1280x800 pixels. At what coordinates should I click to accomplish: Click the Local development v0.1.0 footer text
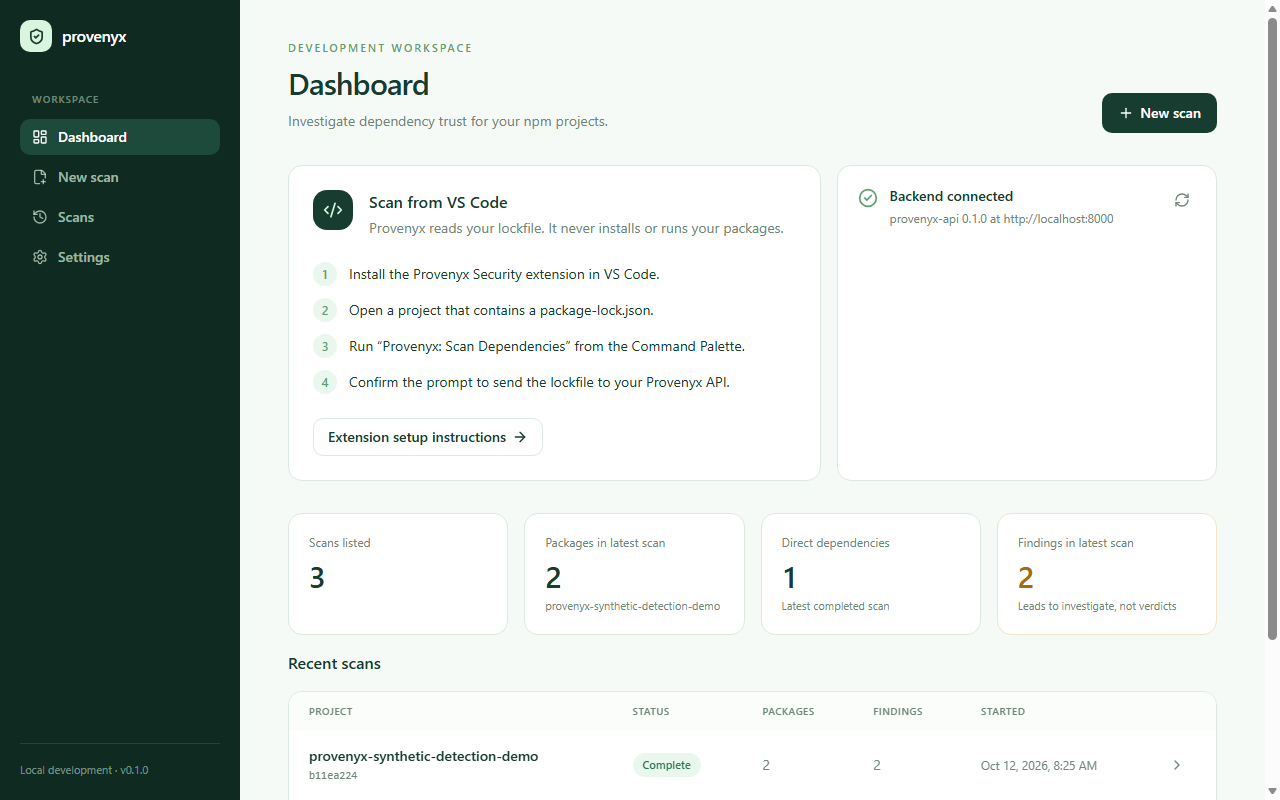click(84, 770)
